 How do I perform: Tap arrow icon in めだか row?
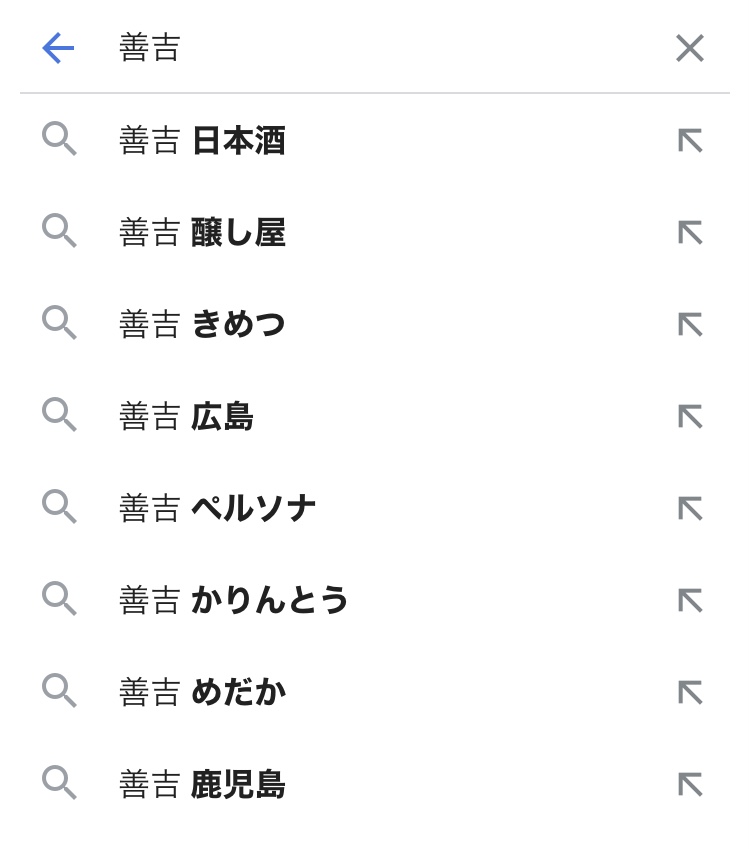(690, 693)
